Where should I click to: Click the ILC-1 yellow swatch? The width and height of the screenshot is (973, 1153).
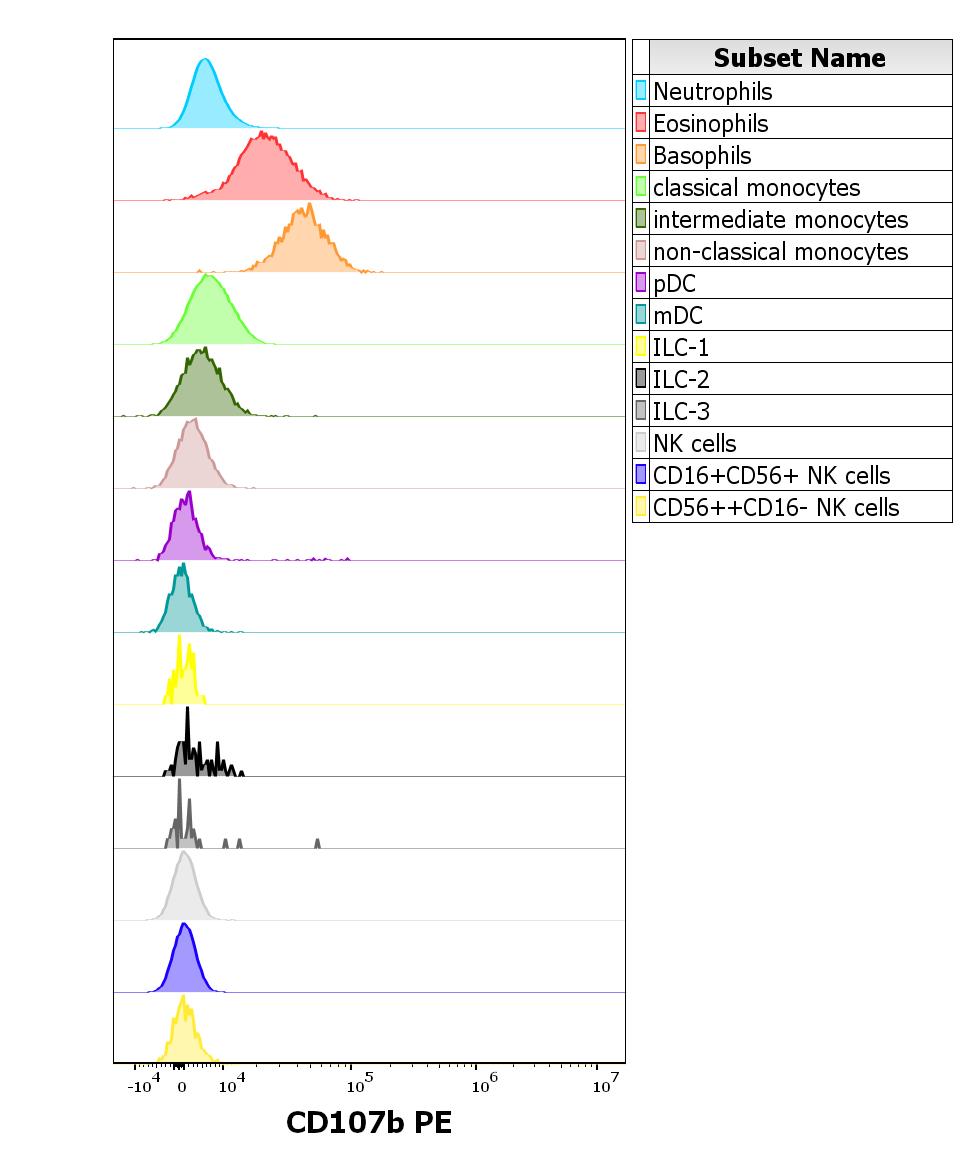pos(642,347)
